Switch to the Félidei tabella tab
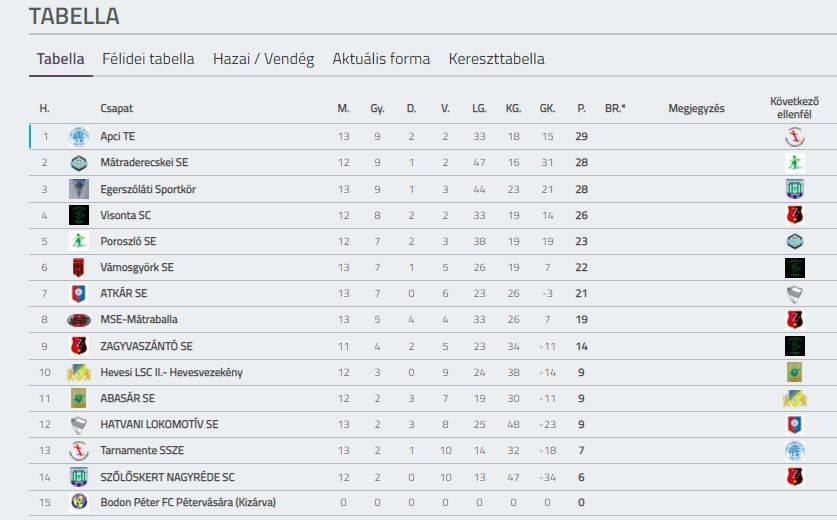 pyautogui.click(x=148, y=59)
